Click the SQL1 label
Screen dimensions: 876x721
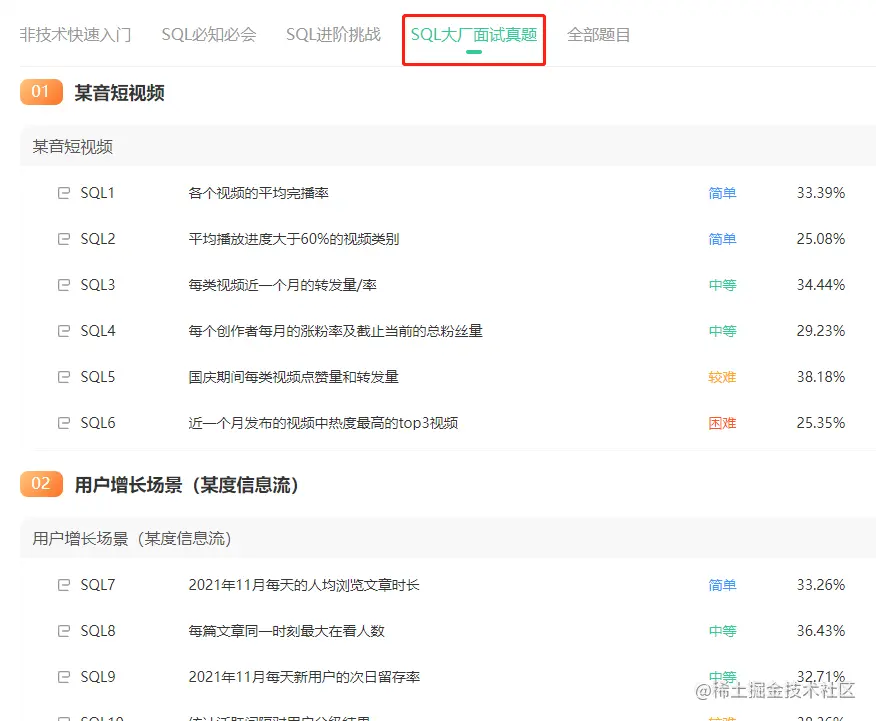point(97,193)
